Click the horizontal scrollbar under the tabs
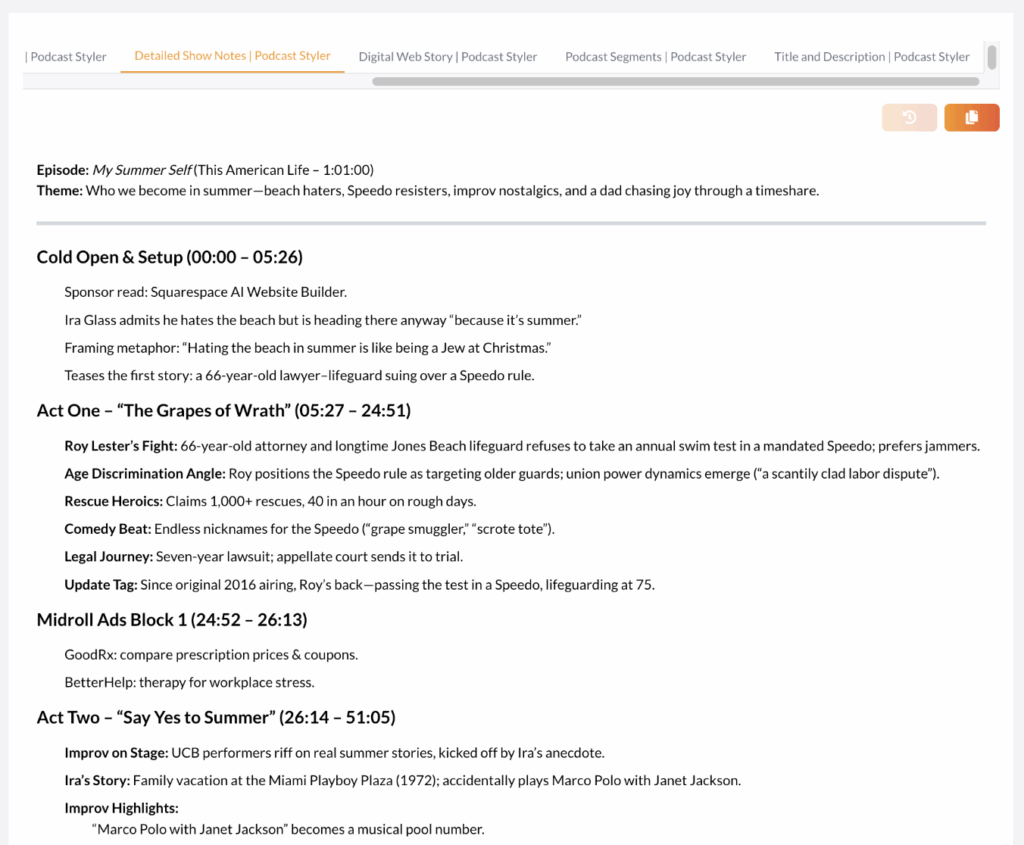Screen dimensions: 1024x845 click(675, 81)
